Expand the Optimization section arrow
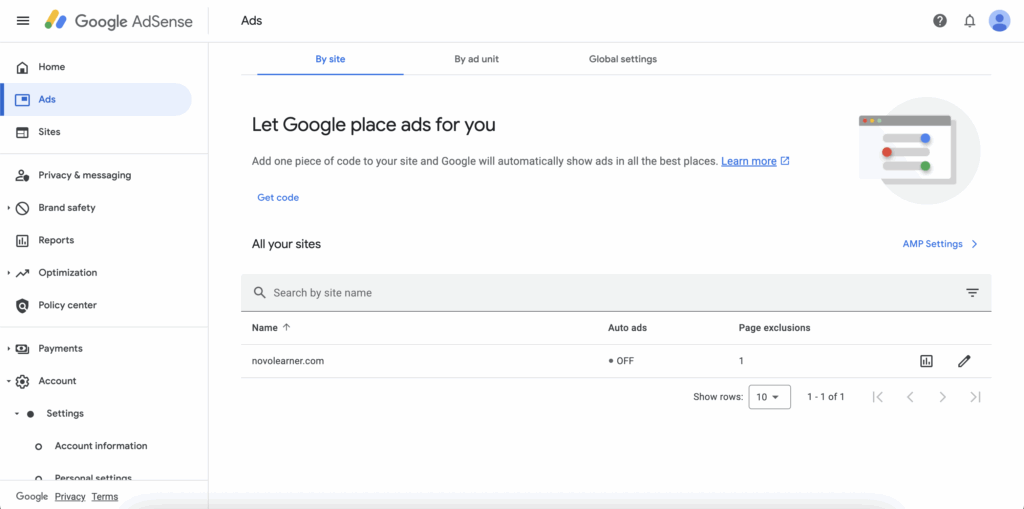This screenshot has height=509, width=1024. (x=8, y=273)
